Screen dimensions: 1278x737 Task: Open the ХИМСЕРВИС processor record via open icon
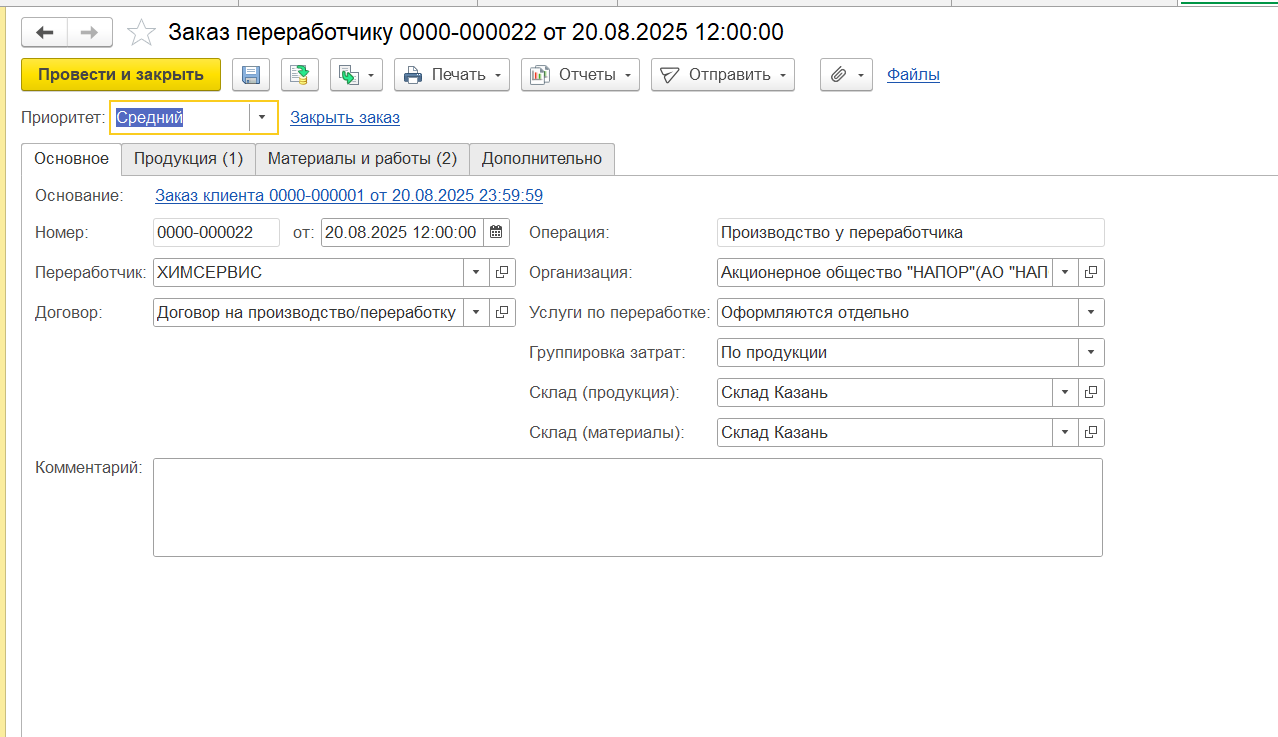502,273
